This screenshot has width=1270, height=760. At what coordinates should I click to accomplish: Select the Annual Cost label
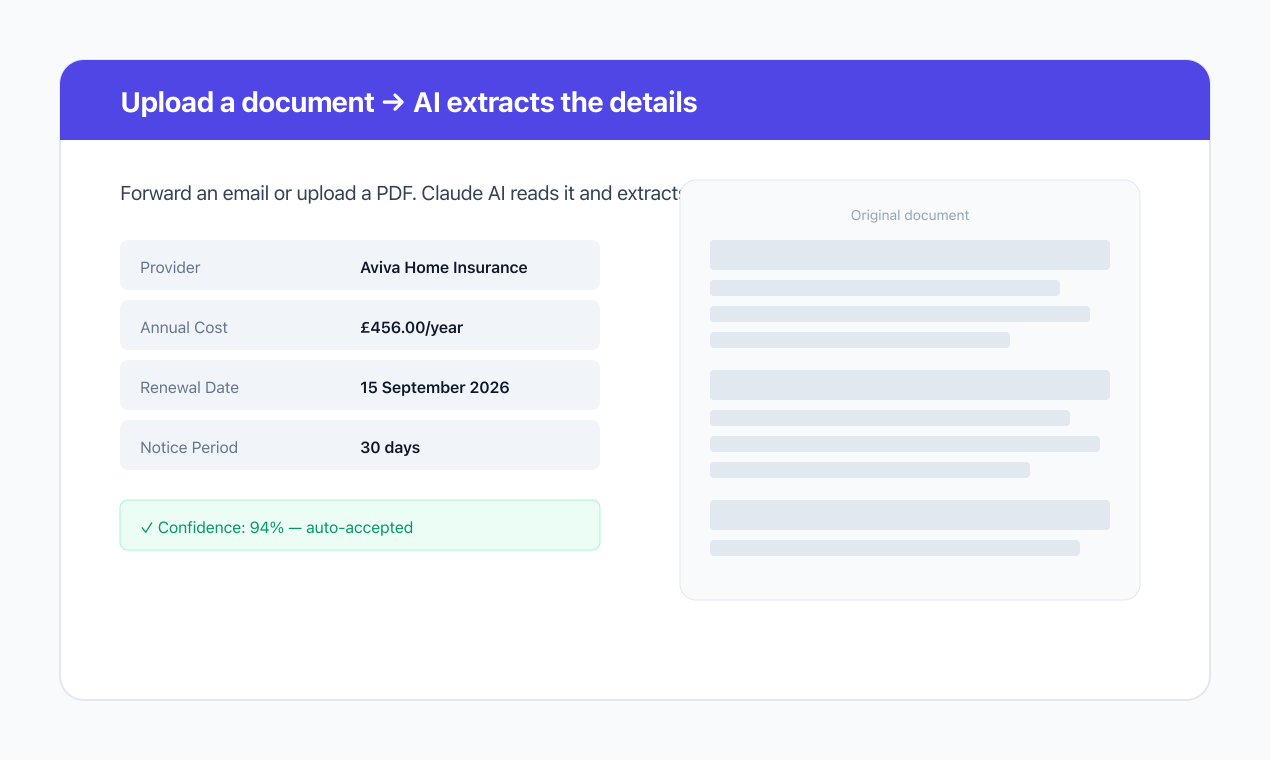[x=184, y=327]
